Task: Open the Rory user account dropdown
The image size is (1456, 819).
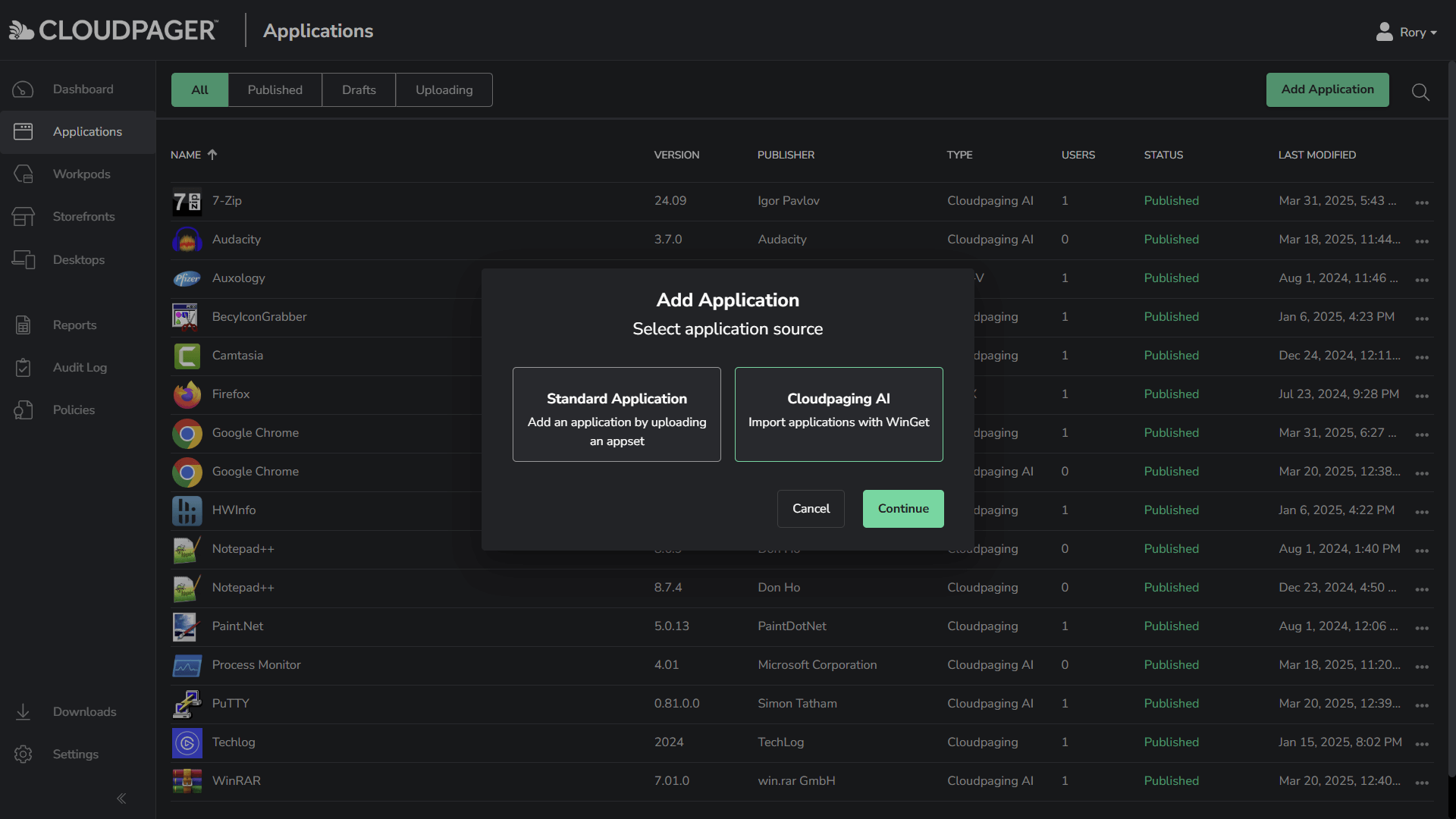Action: [x=1407, y=32]
